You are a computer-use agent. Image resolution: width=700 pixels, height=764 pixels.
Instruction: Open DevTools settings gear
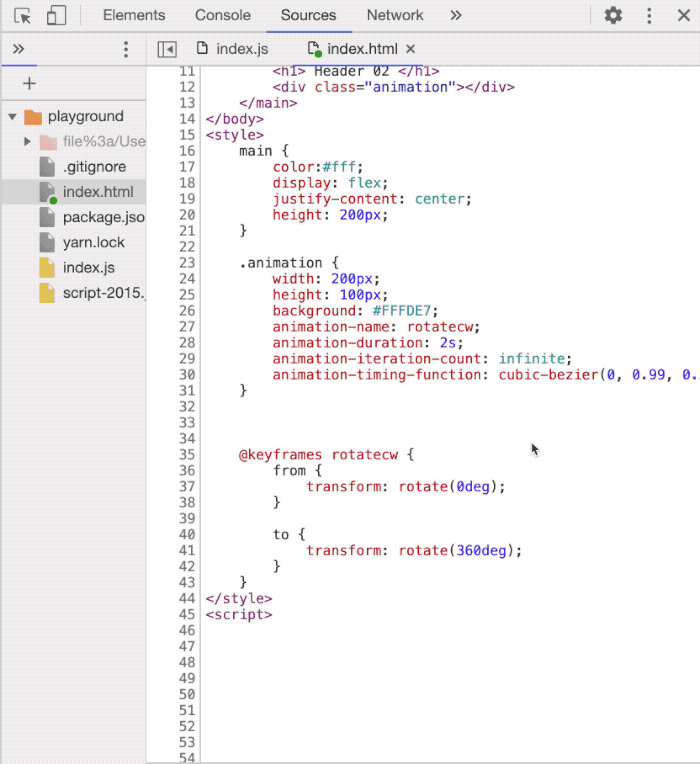coord(613,16)
